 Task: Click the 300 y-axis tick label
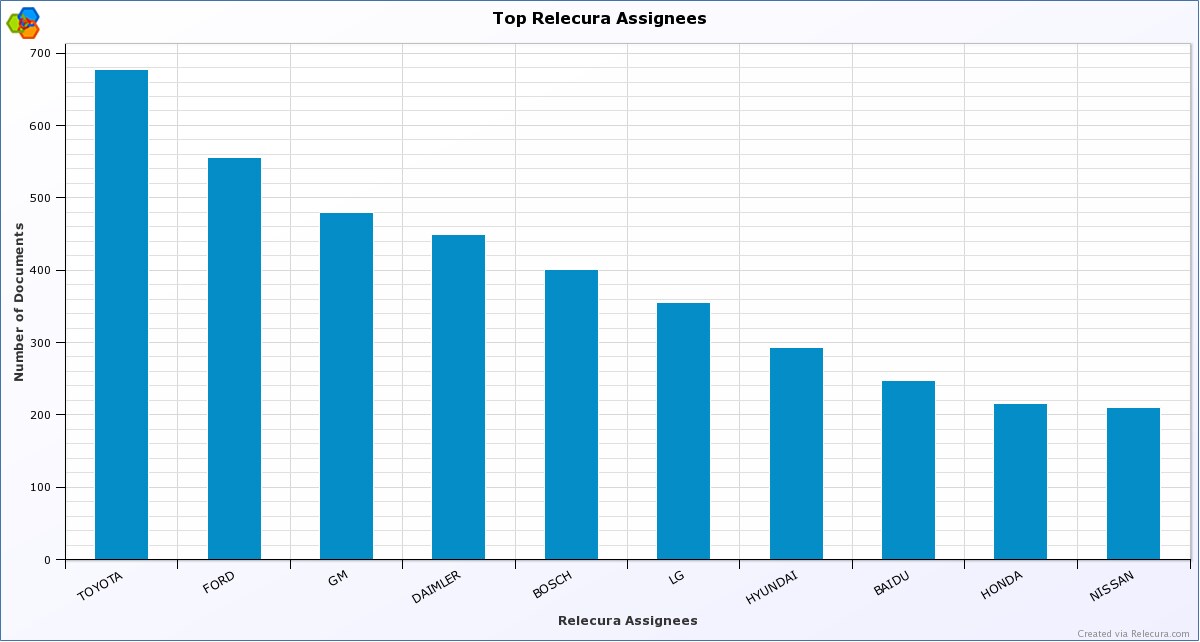click(41, 343)
